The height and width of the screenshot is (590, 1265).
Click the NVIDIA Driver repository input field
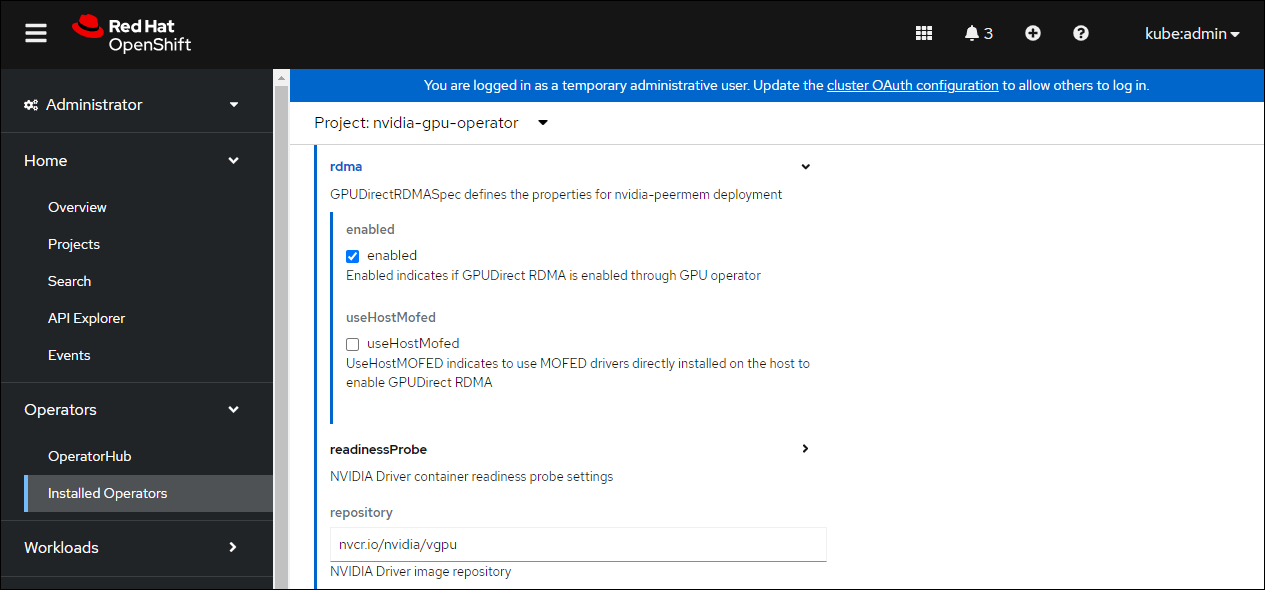tap(578, 544)
